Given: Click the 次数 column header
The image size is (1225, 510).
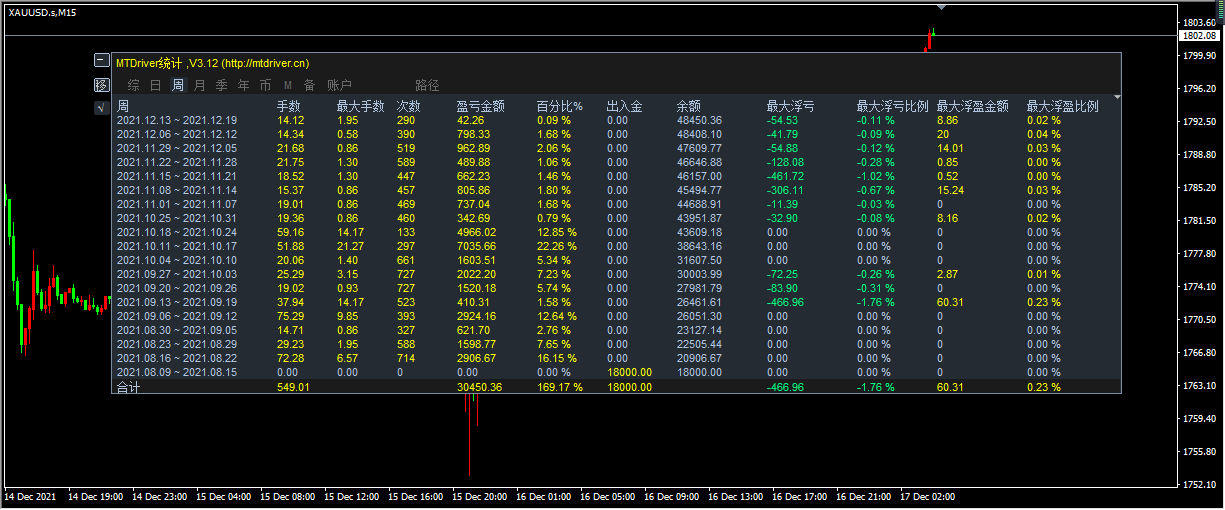Looking at the screenshot, I should point(409,105).
